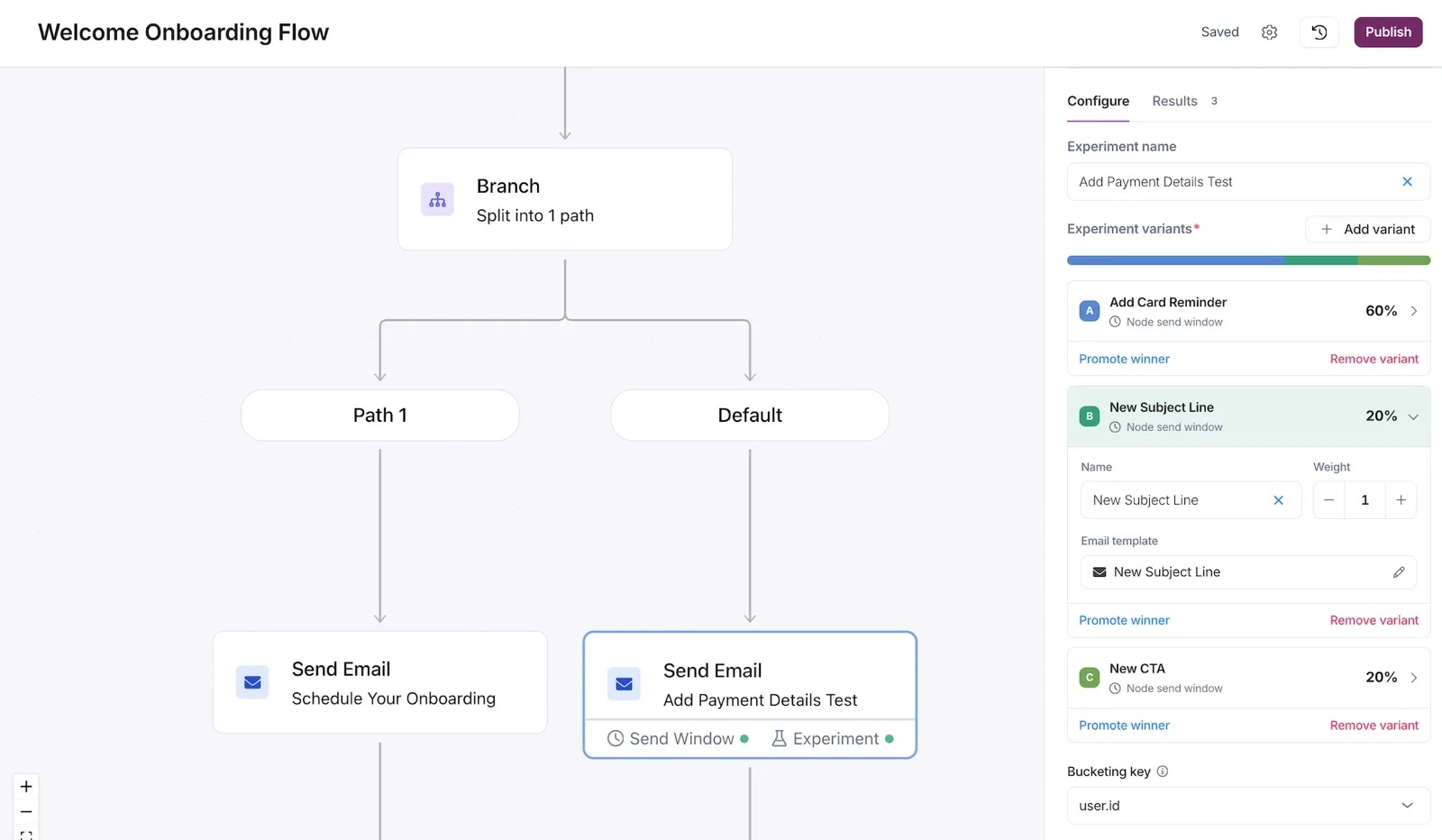
Task: Open flow settings gear icon
Action: [1269, 32]
